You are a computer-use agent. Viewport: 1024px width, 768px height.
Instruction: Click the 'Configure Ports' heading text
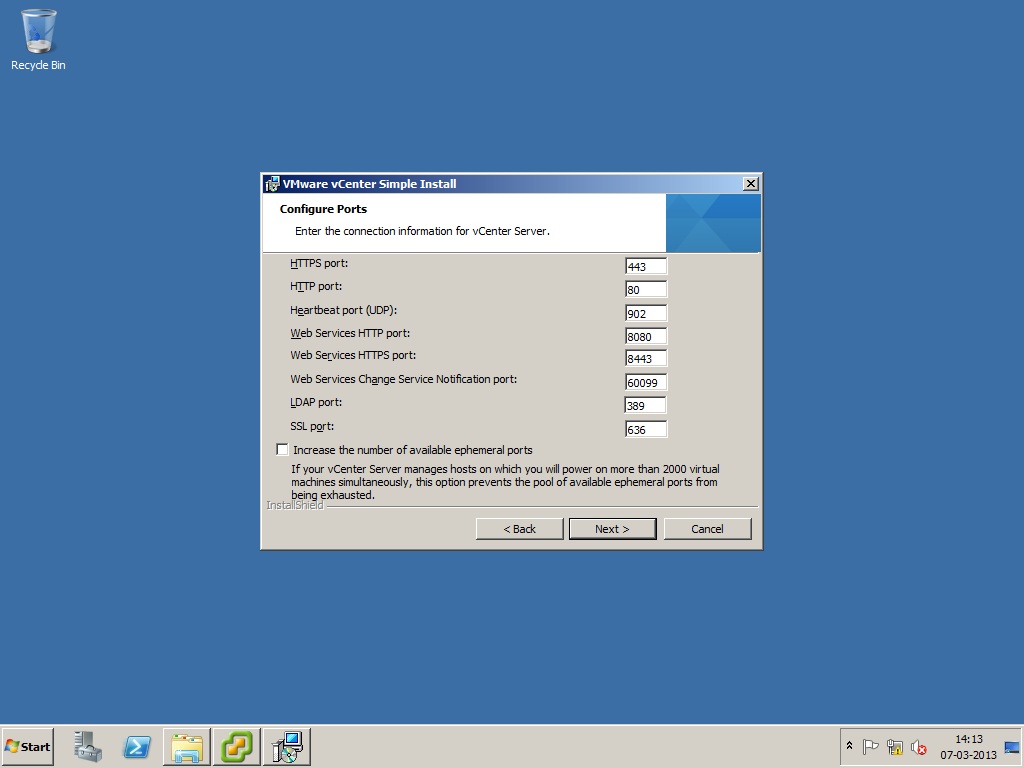point(323,209)
